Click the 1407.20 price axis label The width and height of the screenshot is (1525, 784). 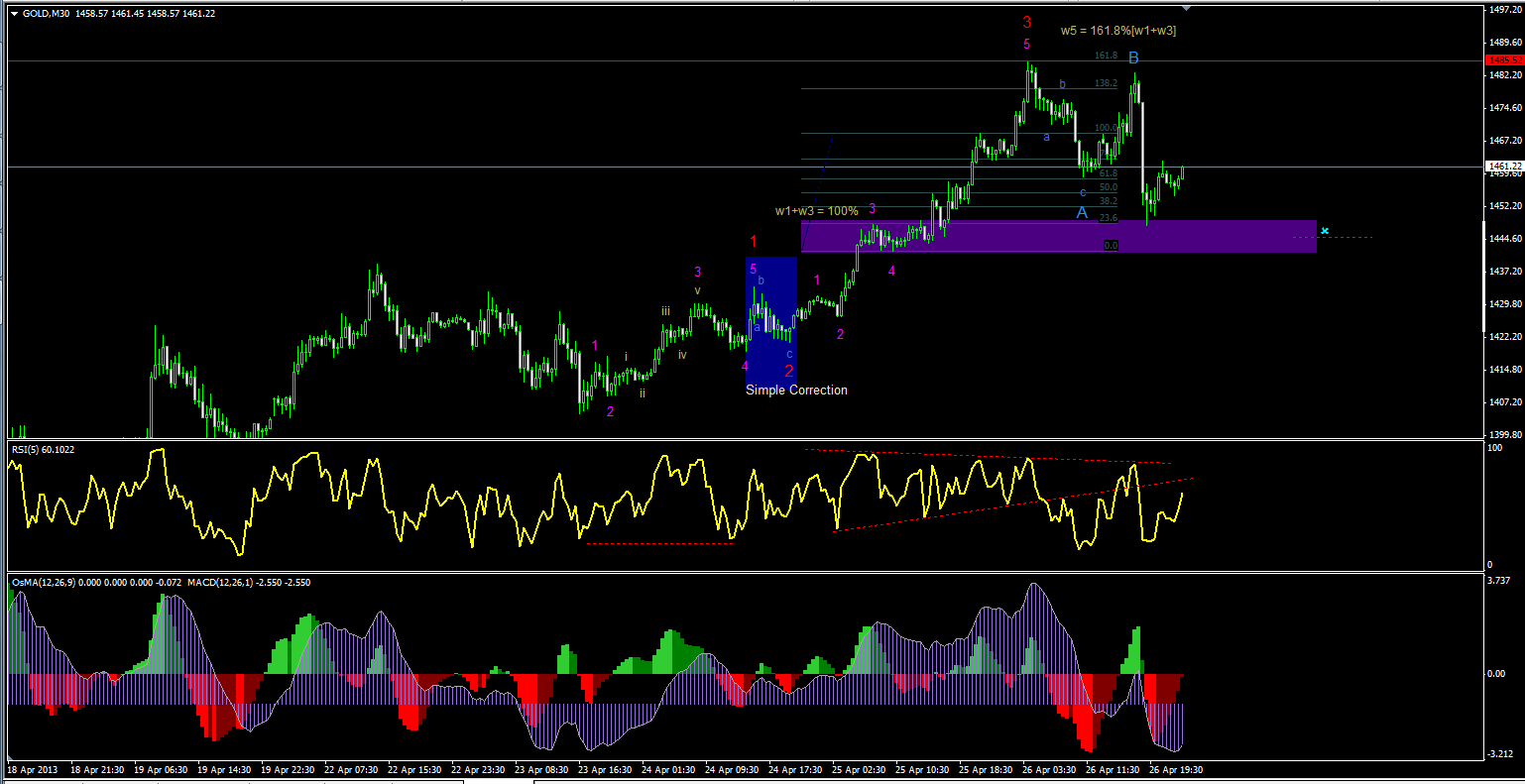pos(1505,402)
